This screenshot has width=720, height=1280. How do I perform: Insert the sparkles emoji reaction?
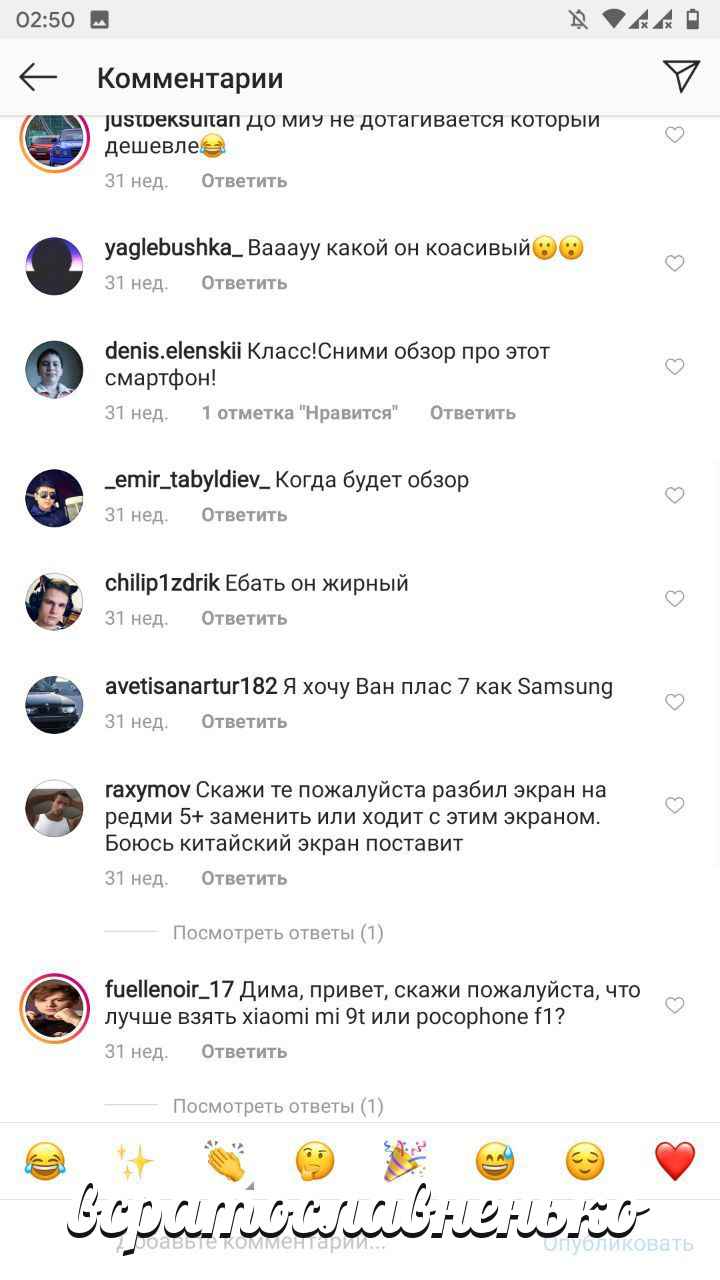click(x=134, y=1161)
